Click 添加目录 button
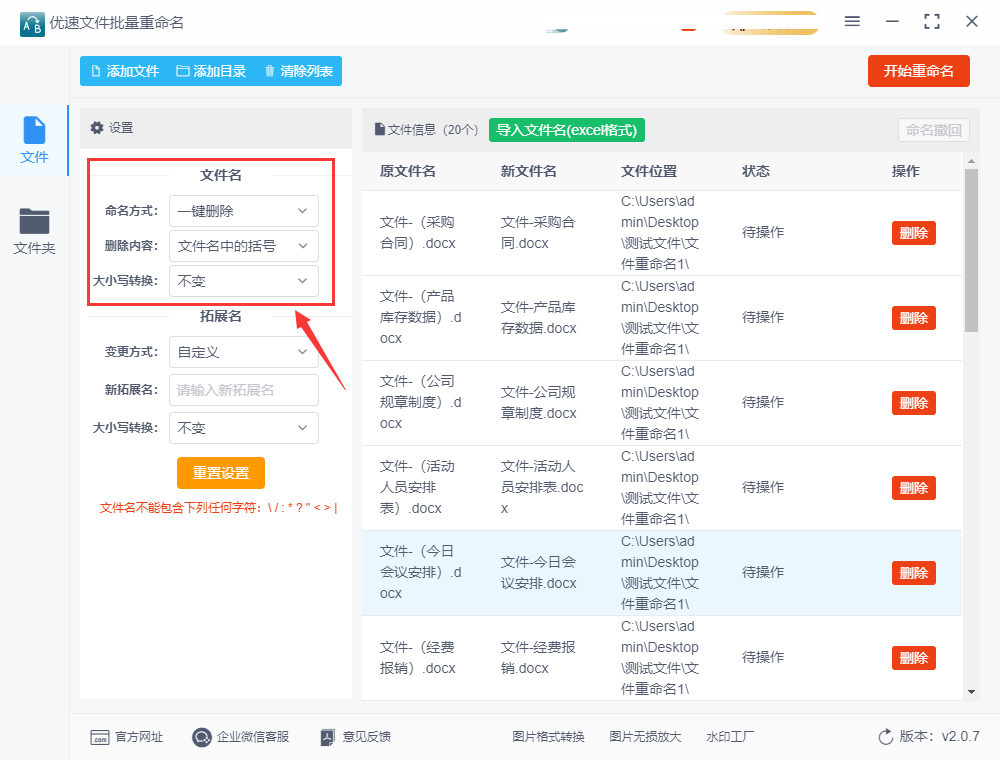This screenshot has height=760, width=1000. [x=211, y=71]
